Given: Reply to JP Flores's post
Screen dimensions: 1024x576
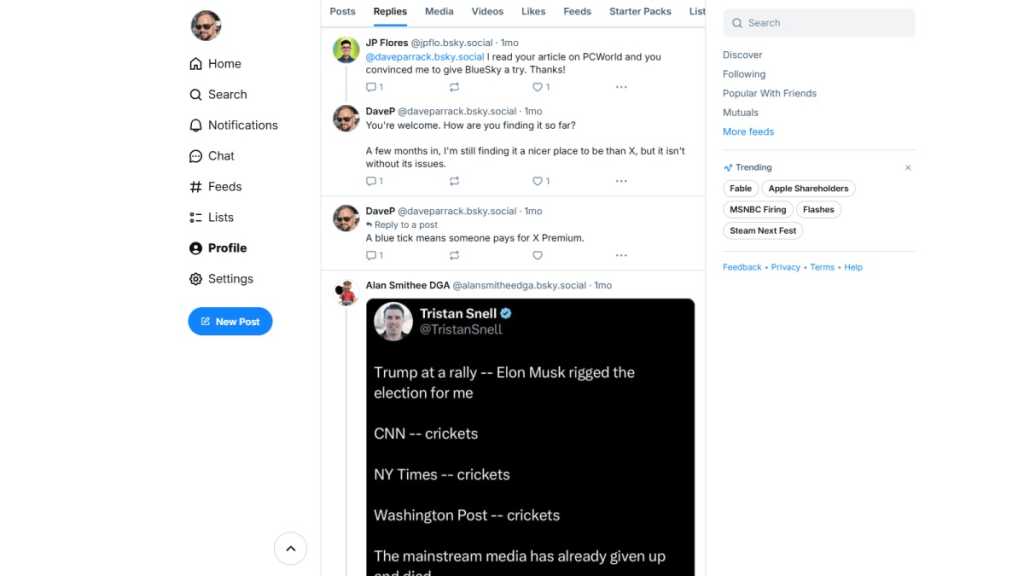Looking at the screenshot, I should coord(371,87).
